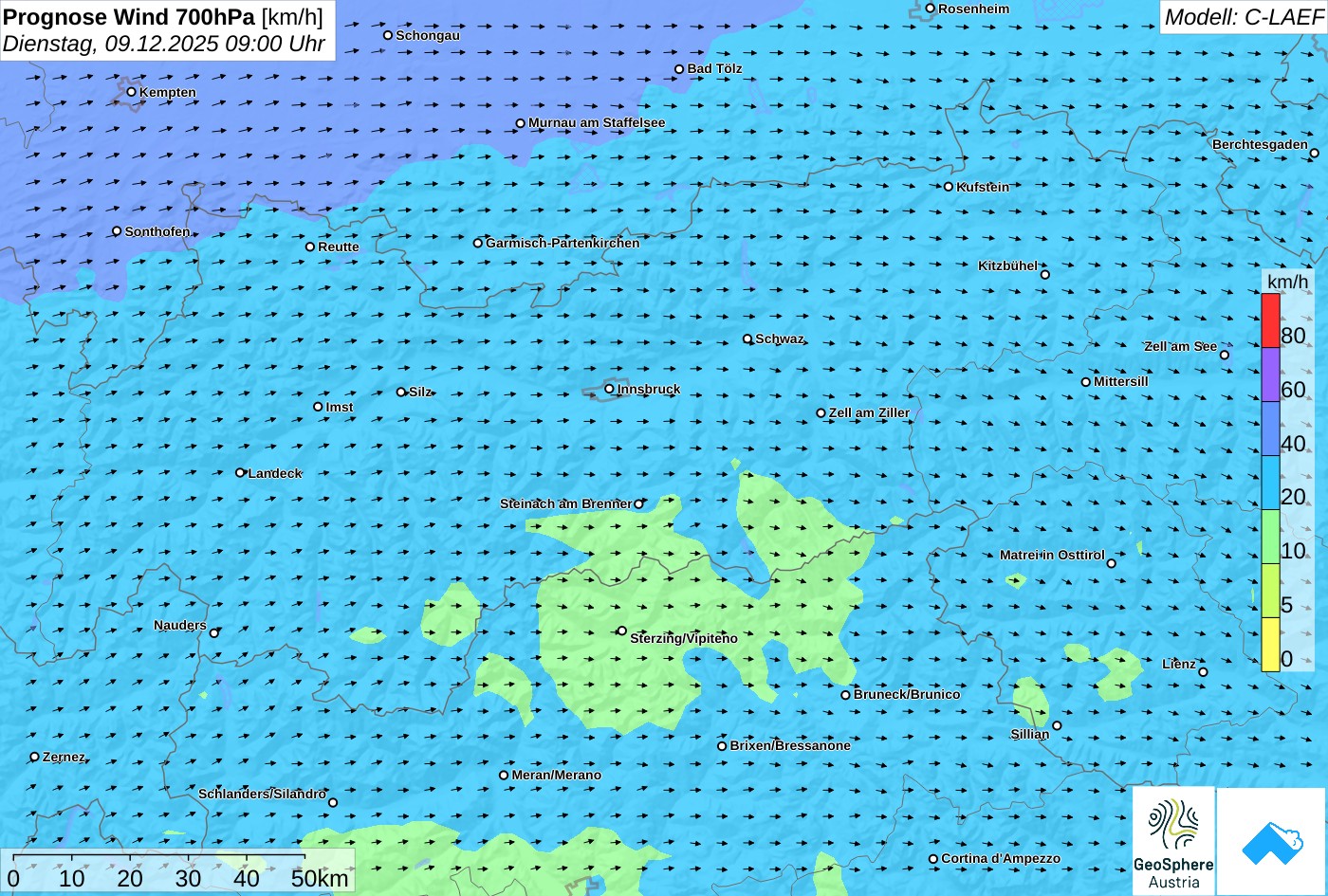Click the Reutte location marker

pos(310,247)
